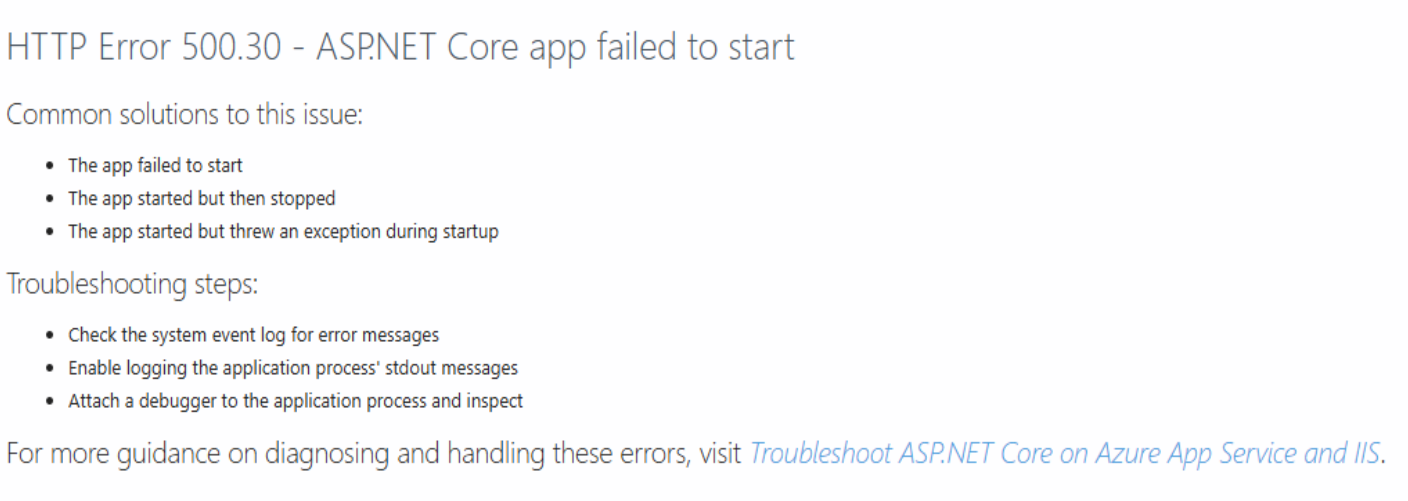
Task: Click bullet dot before 'Attach a debugger' line
Action: tap(51, 402)
